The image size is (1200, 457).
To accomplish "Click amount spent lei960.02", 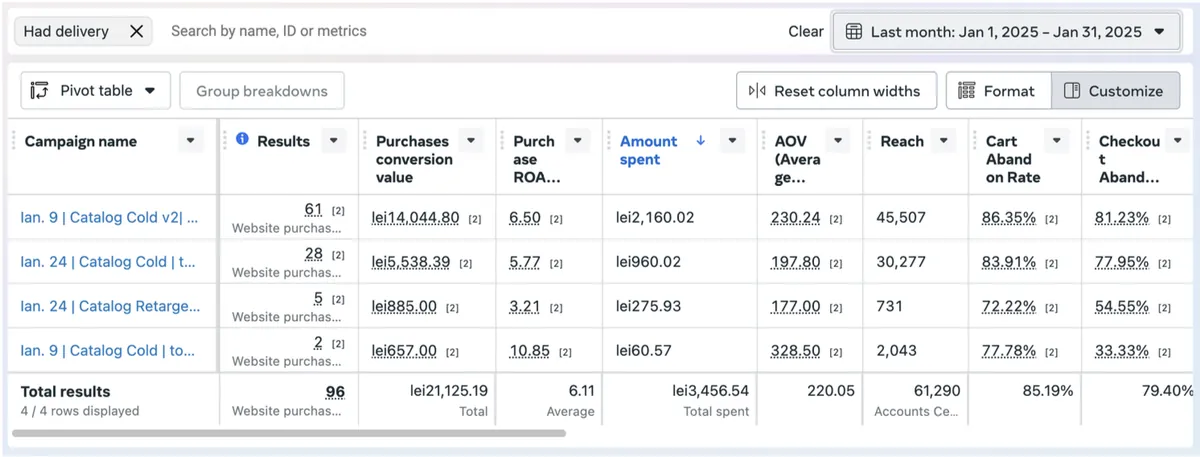I will pyautogui.click(x=648, y=262).
